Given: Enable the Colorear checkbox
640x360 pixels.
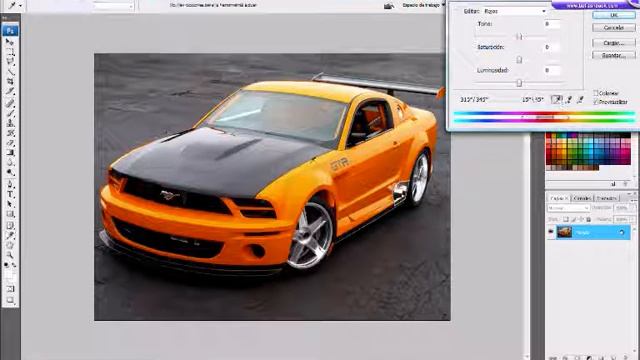Looking at the screenshot, I should click(x=596, y=93).
